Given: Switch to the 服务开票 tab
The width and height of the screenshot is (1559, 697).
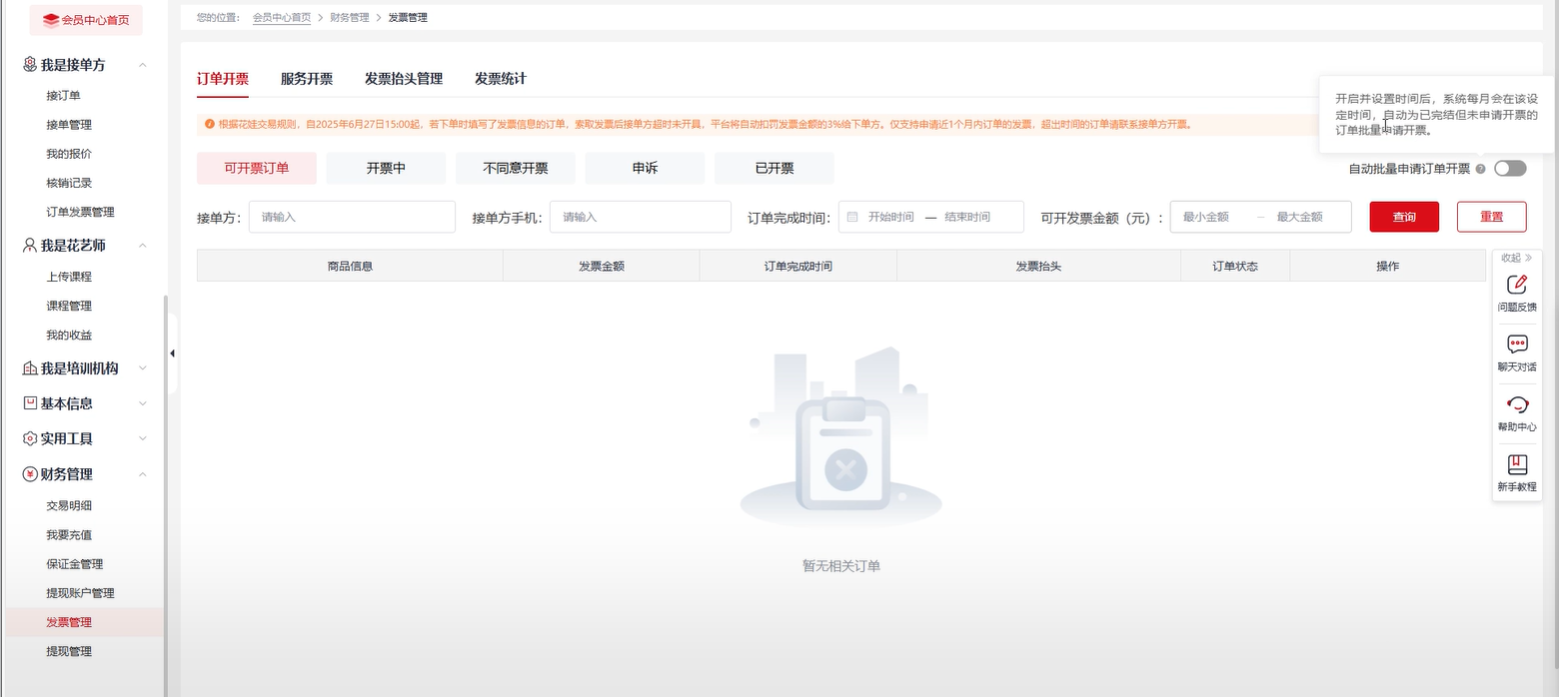Looking at the screenshot, I should click(306, 79).
